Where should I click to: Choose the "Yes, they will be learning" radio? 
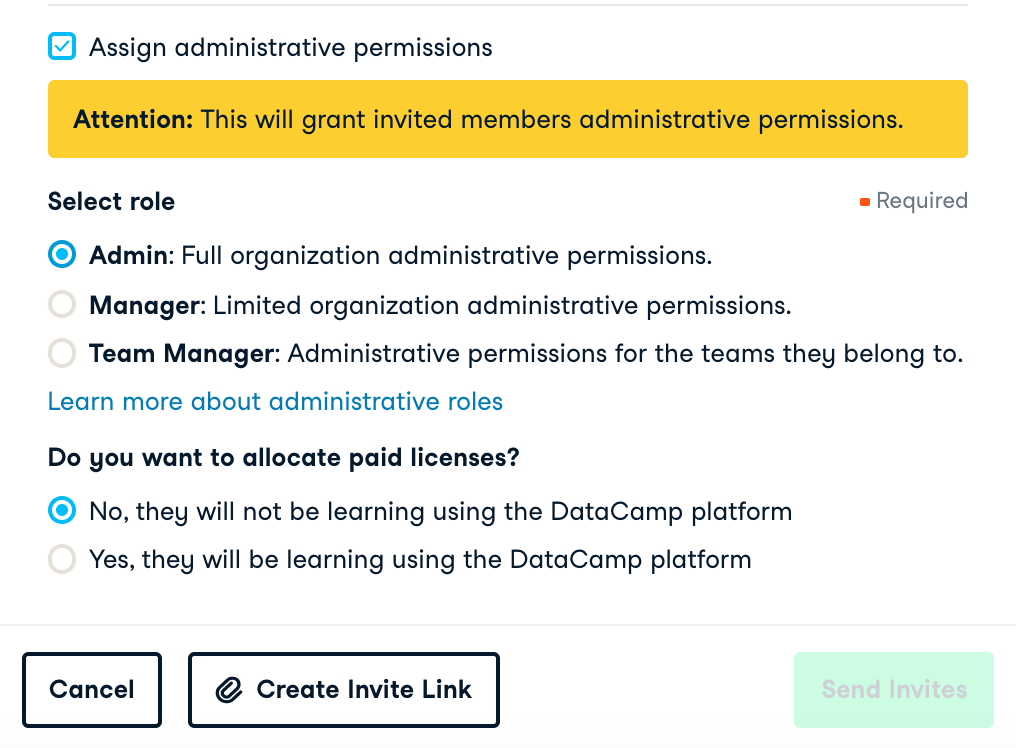(x=62, y=559)
